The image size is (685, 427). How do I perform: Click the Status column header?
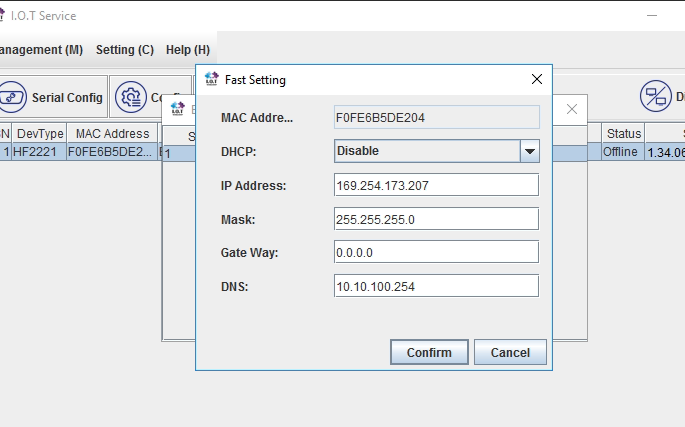click(623, 133)
